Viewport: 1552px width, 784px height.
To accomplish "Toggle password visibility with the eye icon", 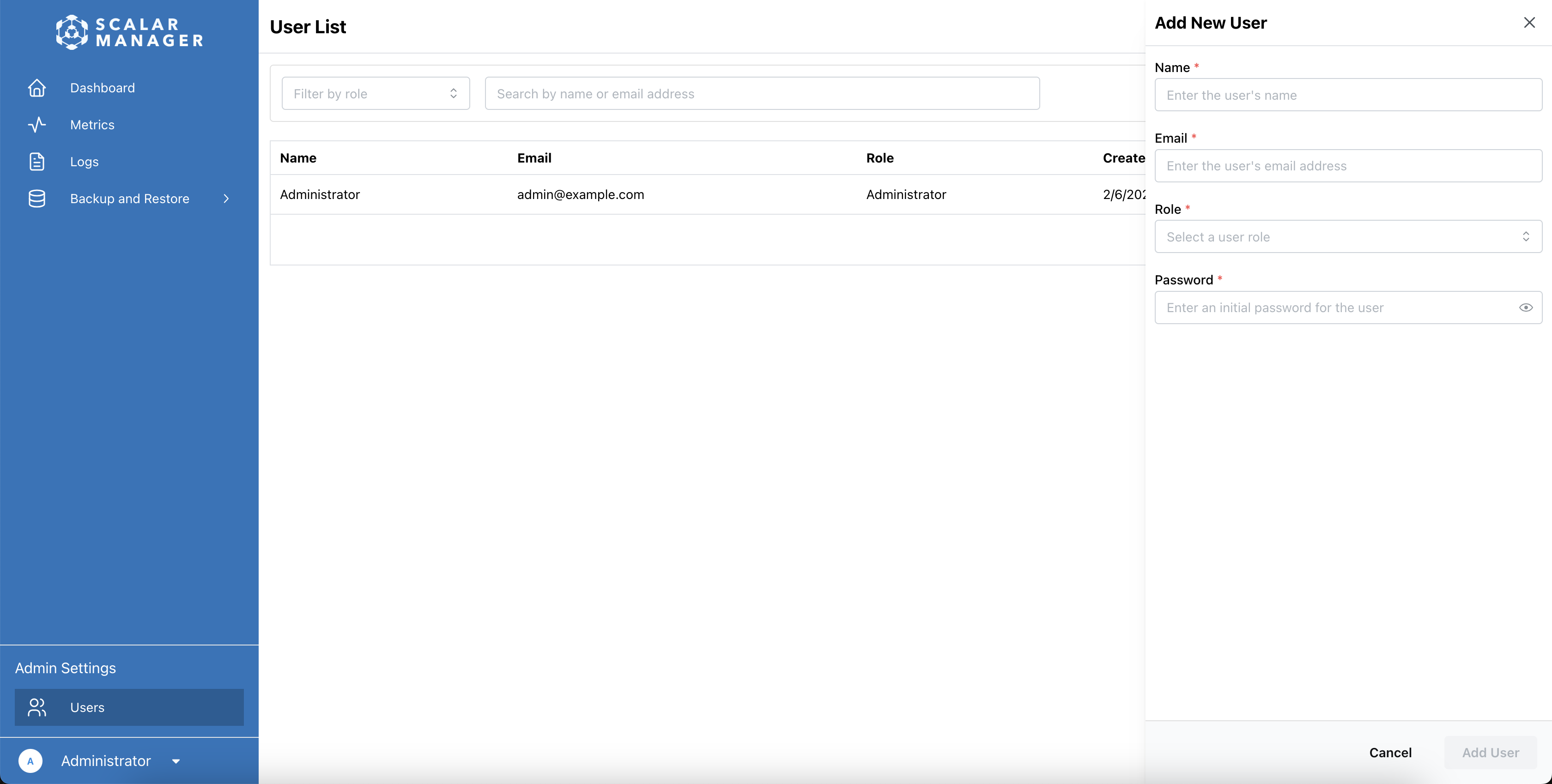I will (1526, 307).
